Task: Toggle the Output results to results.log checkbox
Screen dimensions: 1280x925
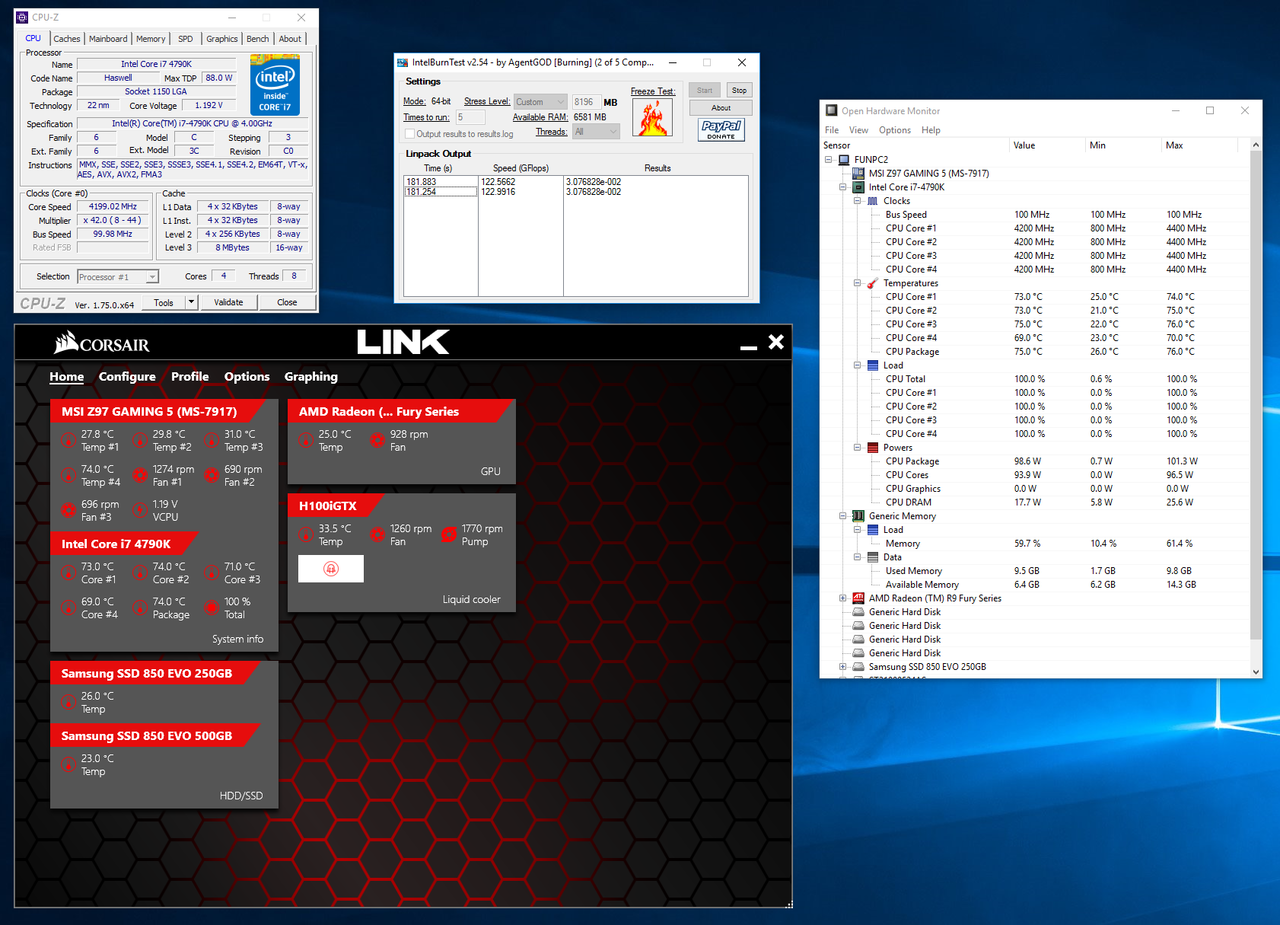Action: pos(410,133)
